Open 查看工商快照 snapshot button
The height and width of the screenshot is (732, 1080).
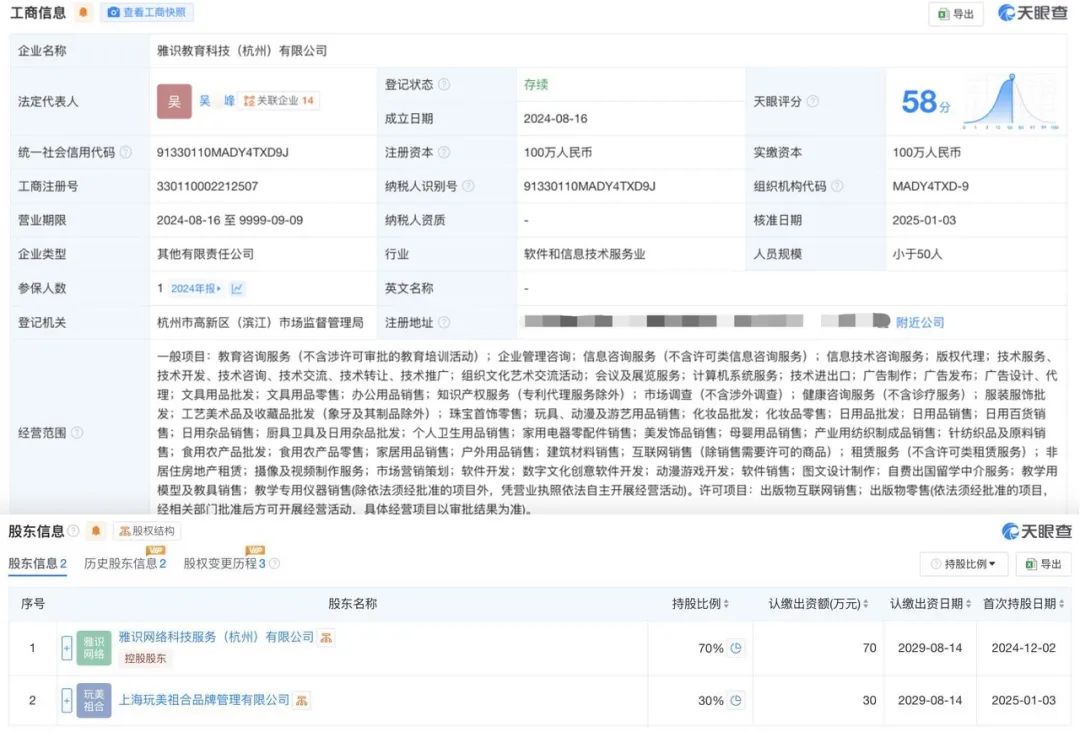147,12
